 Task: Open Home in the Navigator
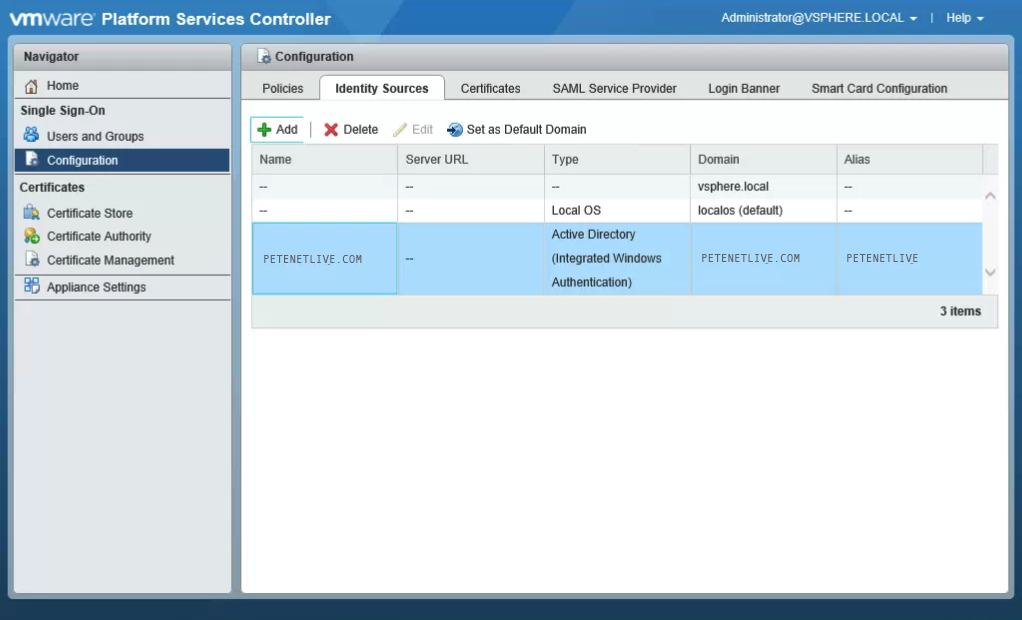tap(123, 85)
